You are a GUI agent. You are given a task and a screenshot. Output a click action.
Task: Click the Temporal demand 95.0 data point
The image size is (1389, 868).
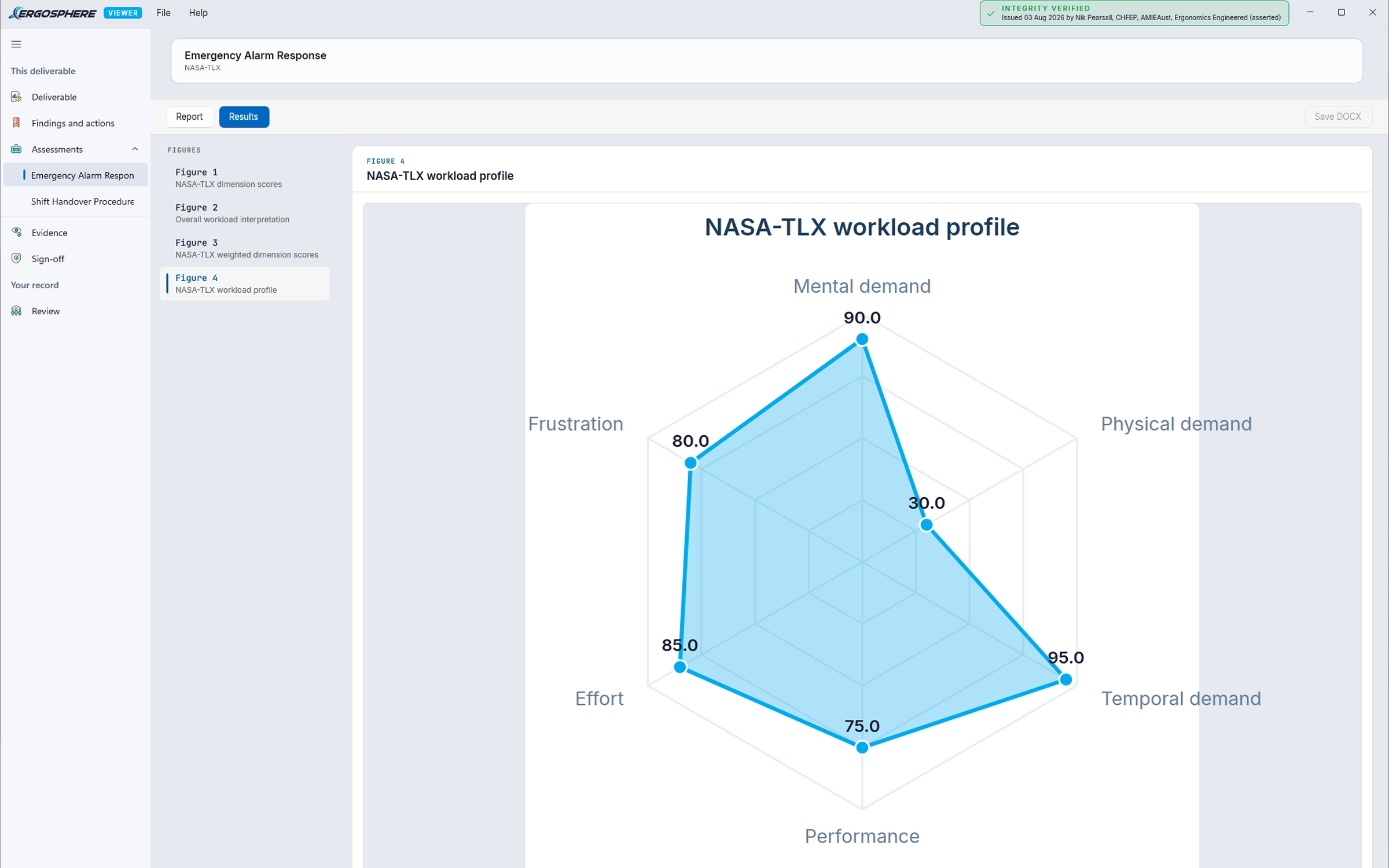(x=1065, y=679)
